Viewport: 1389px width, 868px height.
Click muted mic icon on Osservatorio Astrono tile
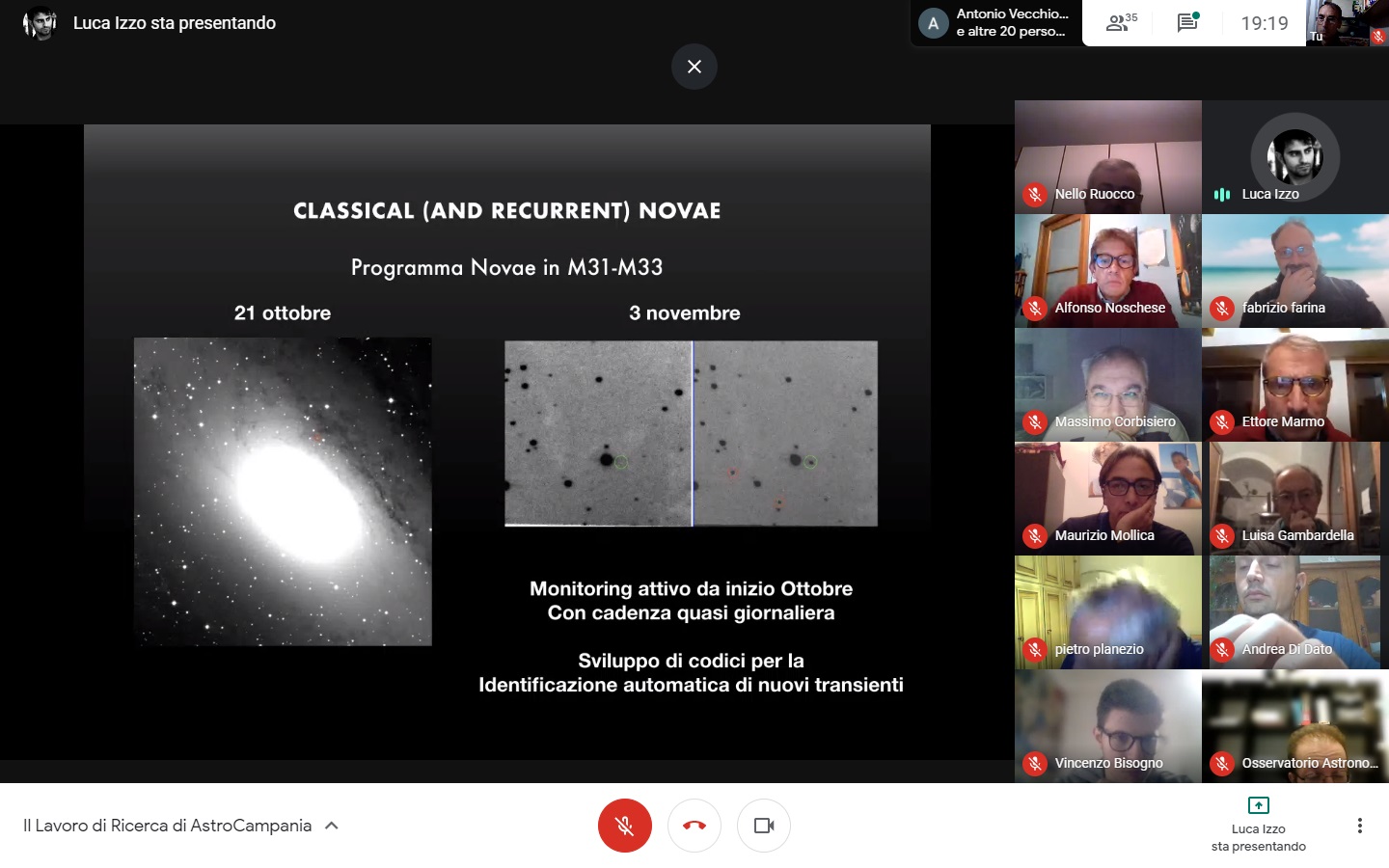tap(1222, 763)
